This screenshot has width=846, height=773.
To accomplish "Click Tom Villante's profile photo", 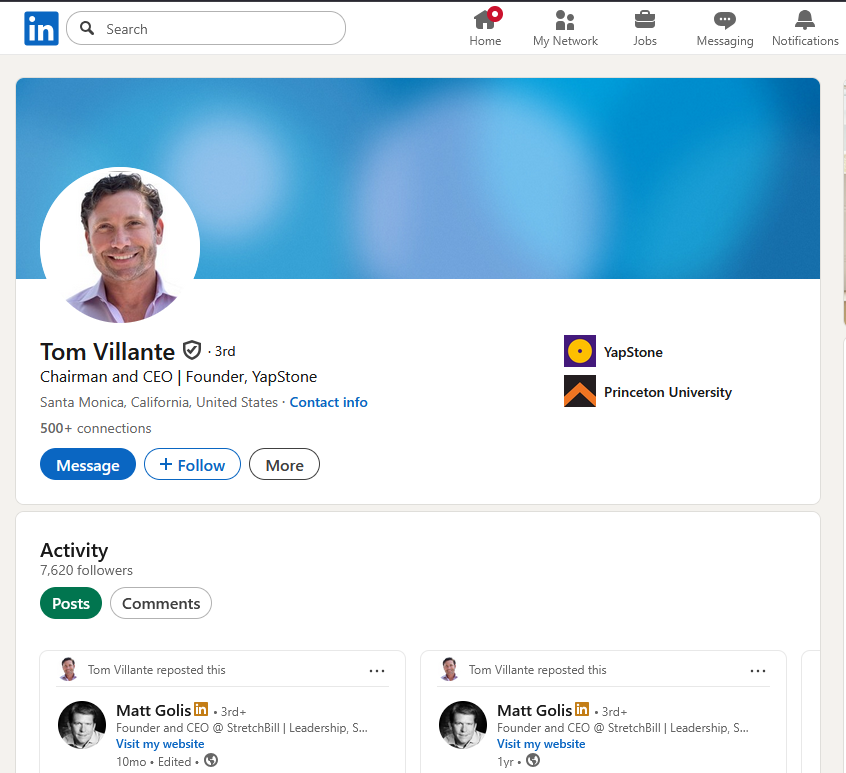I will click(120, 246).
